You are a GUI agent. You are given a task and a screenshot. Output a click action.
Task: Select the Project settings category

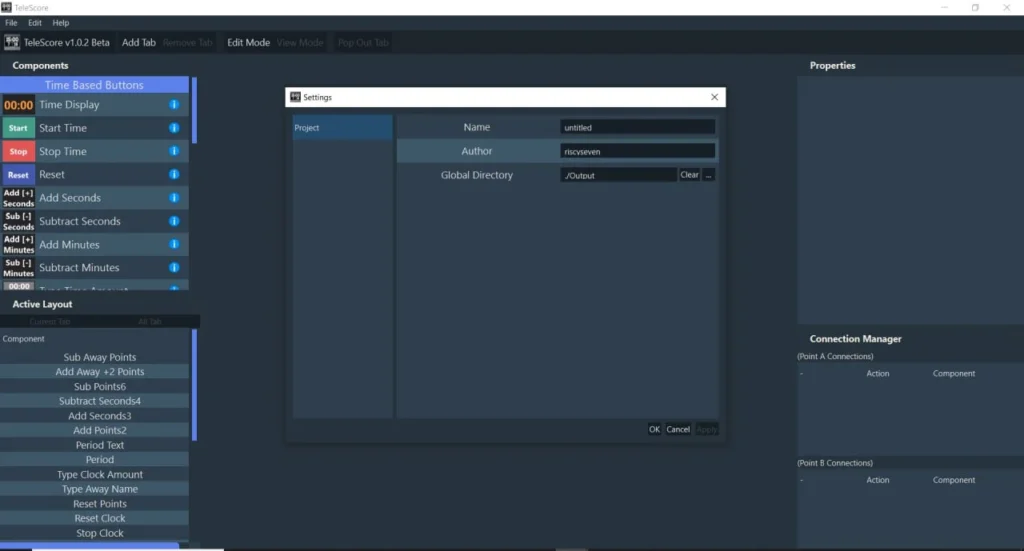[342, 127]
